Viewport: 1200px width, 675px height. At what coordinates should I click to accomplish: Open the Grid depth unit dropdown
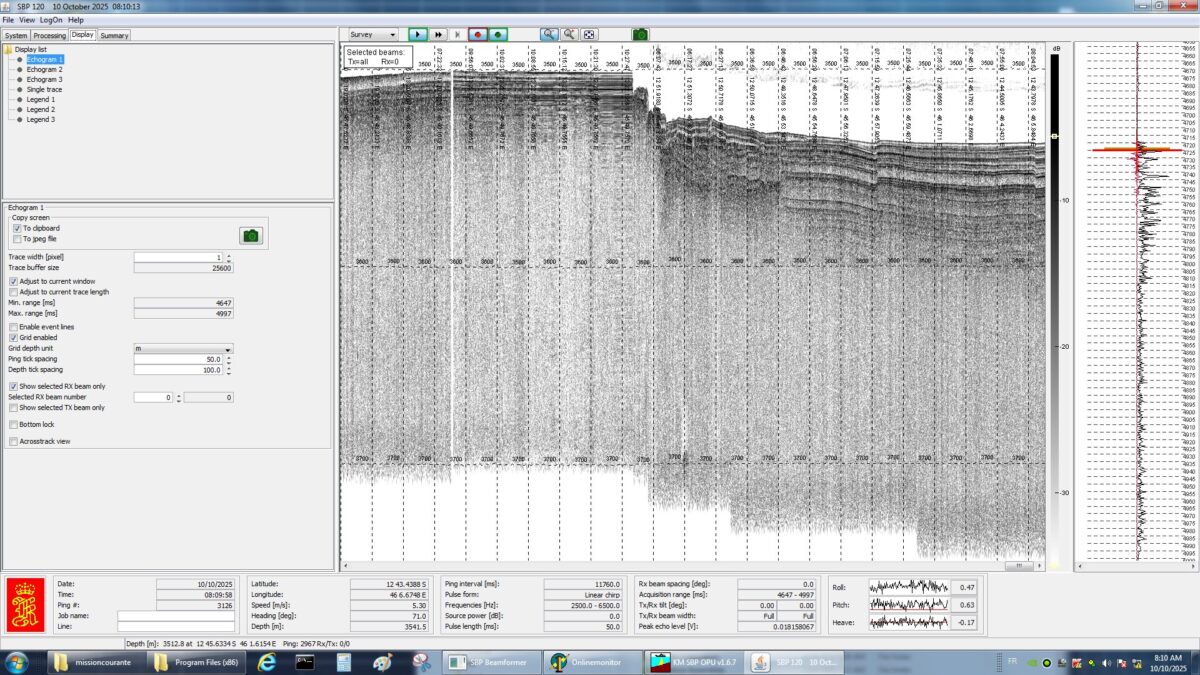183,349
